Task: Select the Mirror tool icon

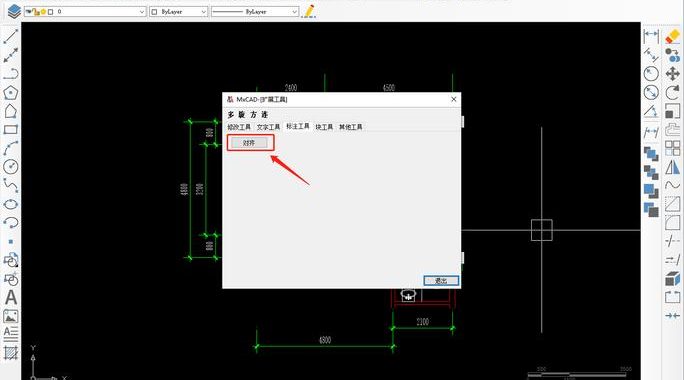Action: click(x=672, y=167)
